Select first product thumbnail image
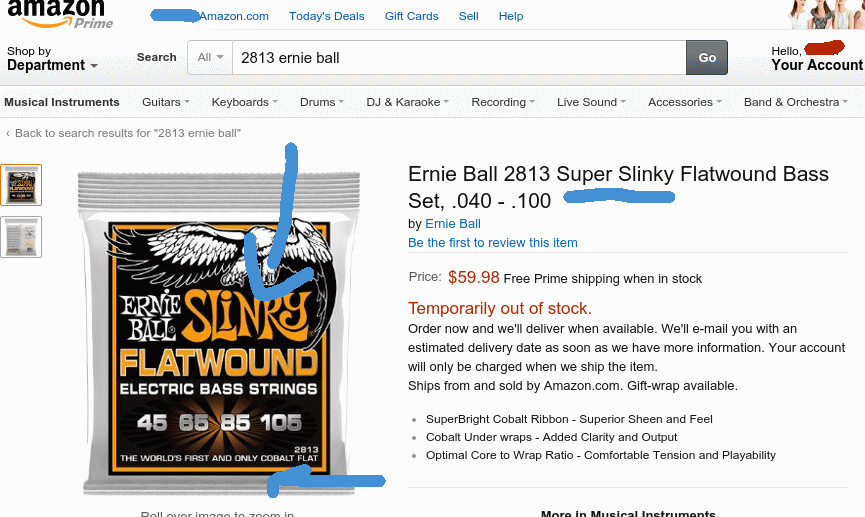This screenshot has height=517, width=865. 21,185
